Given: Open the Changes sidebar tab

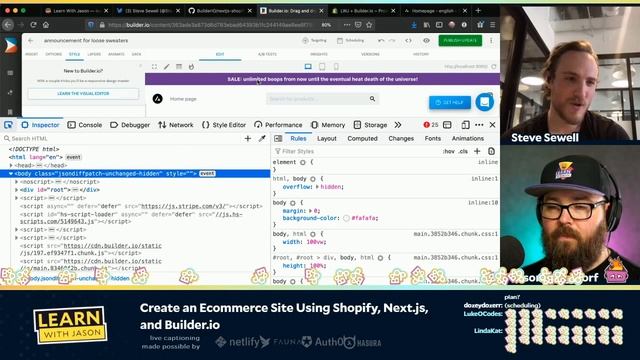Looking at the screenshot, I should [x=401, y=139].
